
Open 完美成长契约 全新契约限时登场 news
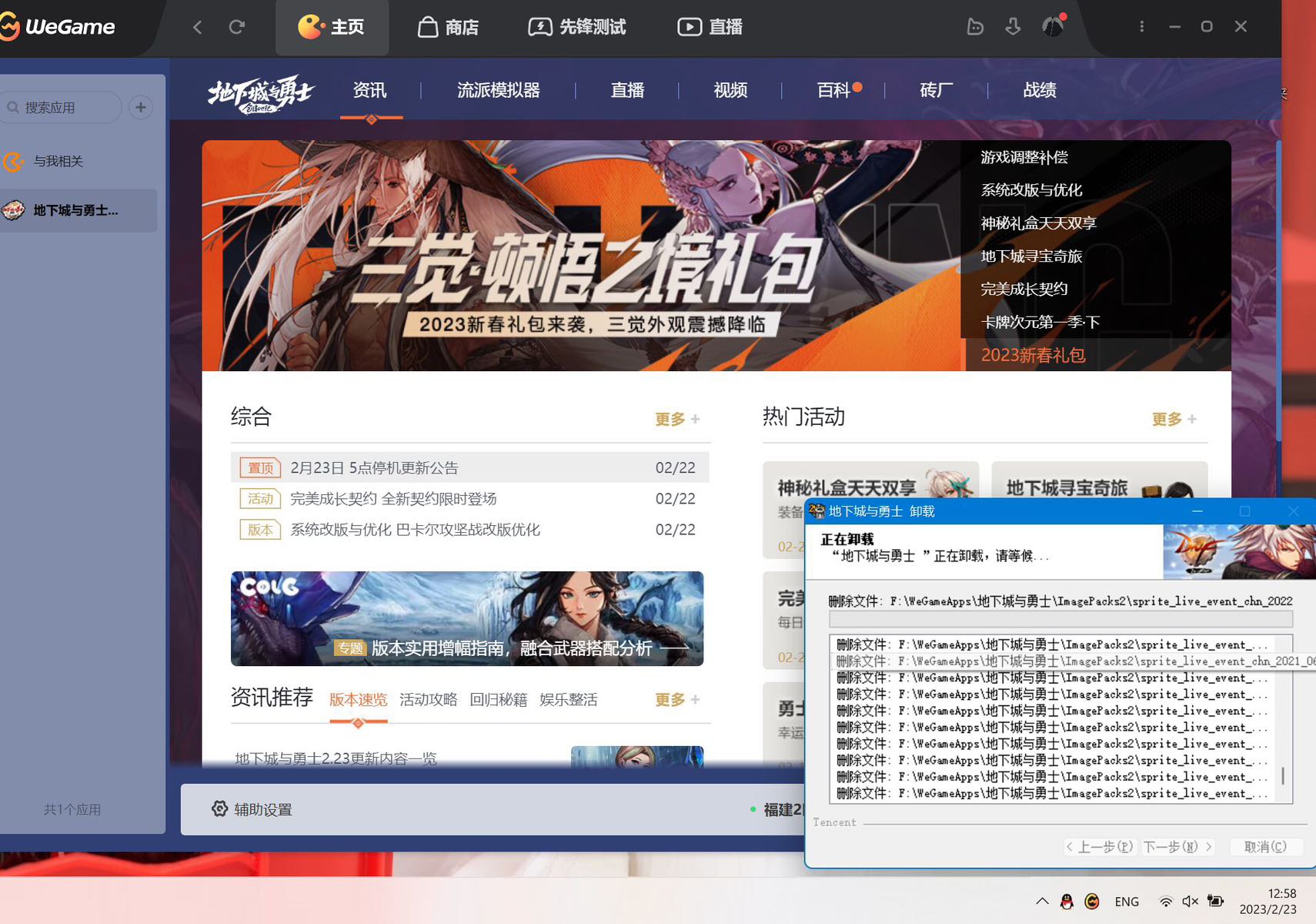[469, 498]
